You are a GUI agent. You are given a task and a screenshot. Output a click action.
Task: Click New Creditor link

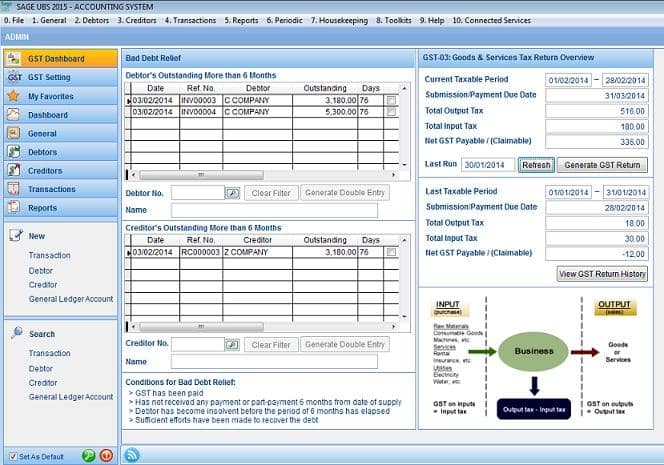tap(43, 285)
